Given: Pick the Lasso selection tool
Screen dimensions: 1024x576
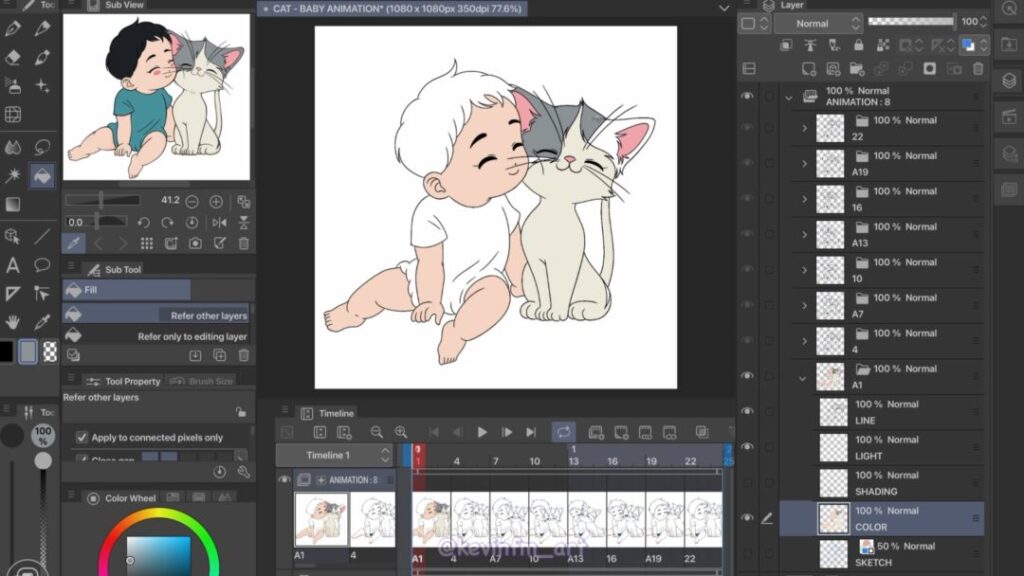Looking at the screenshot, I should (42, 147).
